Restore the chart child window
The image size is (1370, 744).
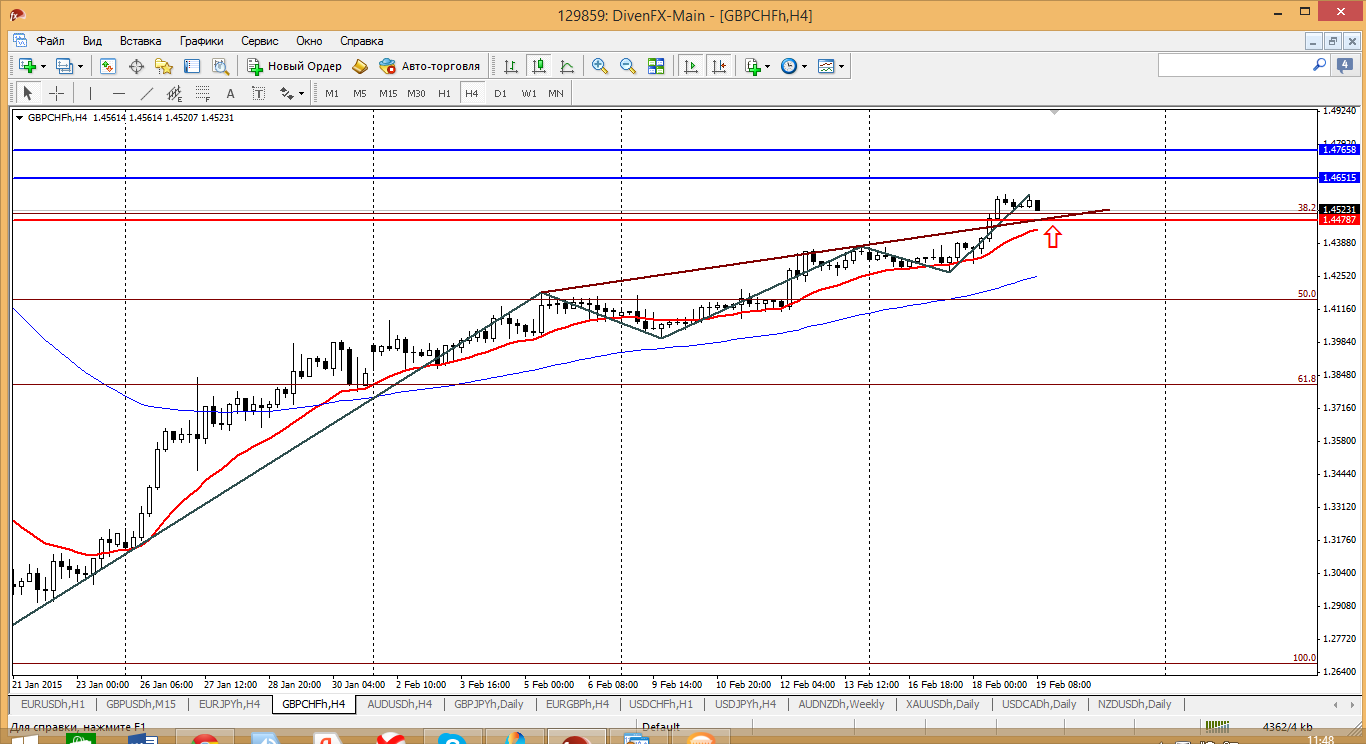(x=1331, y=41)
